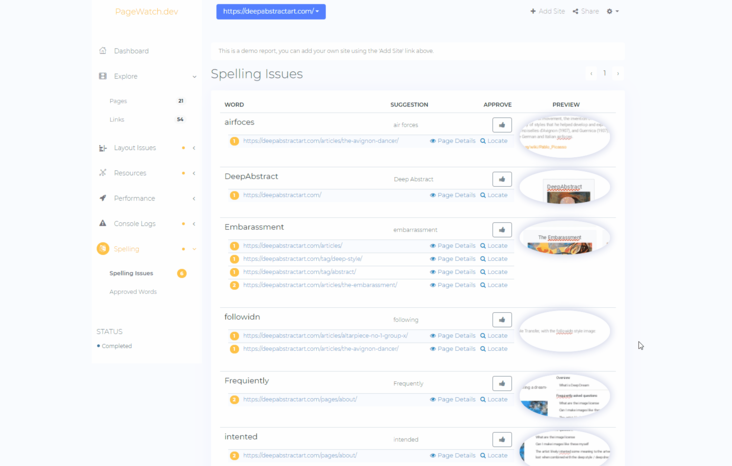The width and height of the screenshot is (732, 466).
Task: Click the suggestion 'air forces'
Action: (x=406, y=125)
